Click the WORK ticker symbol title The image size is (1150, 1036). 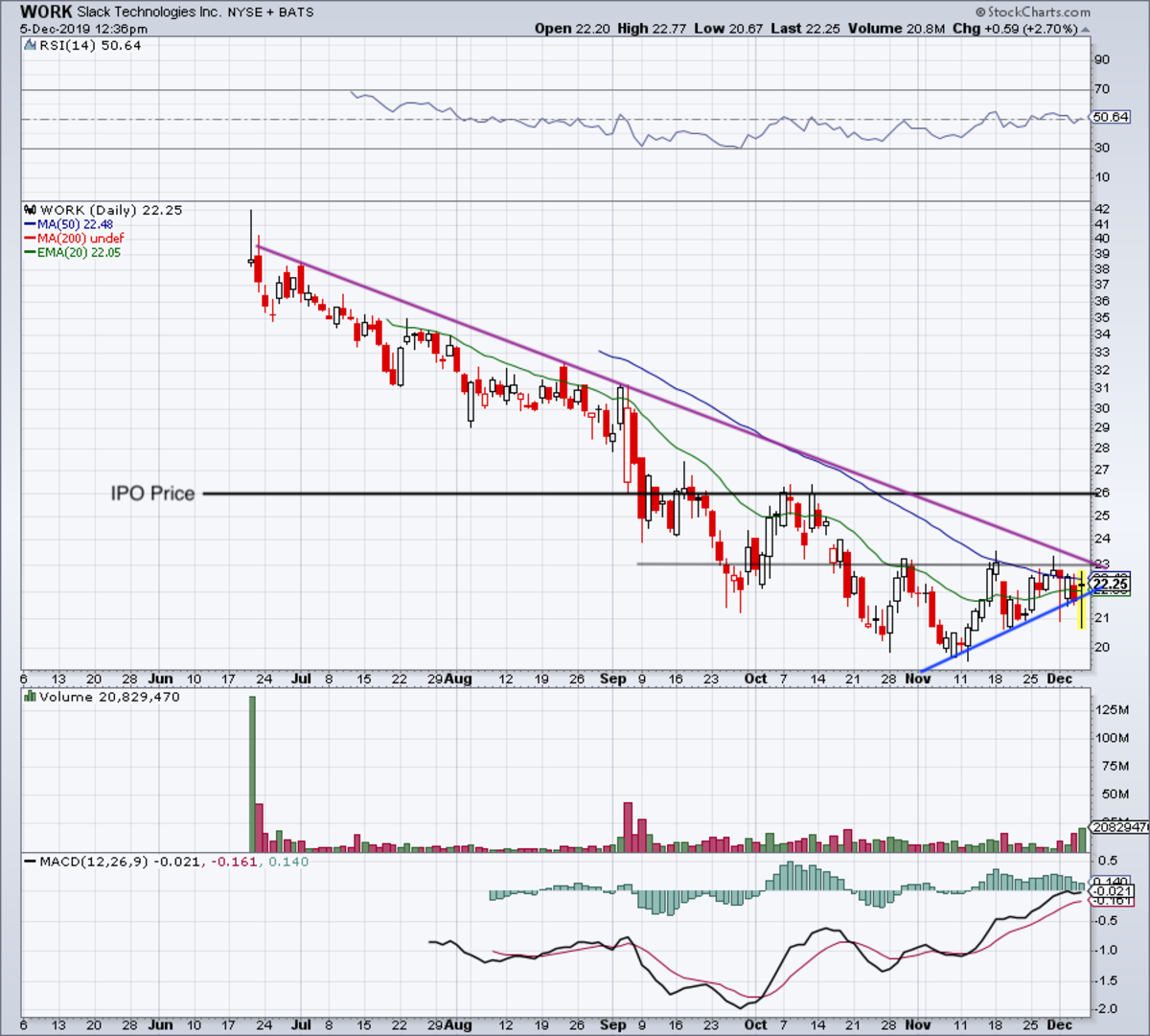(46, 12)
